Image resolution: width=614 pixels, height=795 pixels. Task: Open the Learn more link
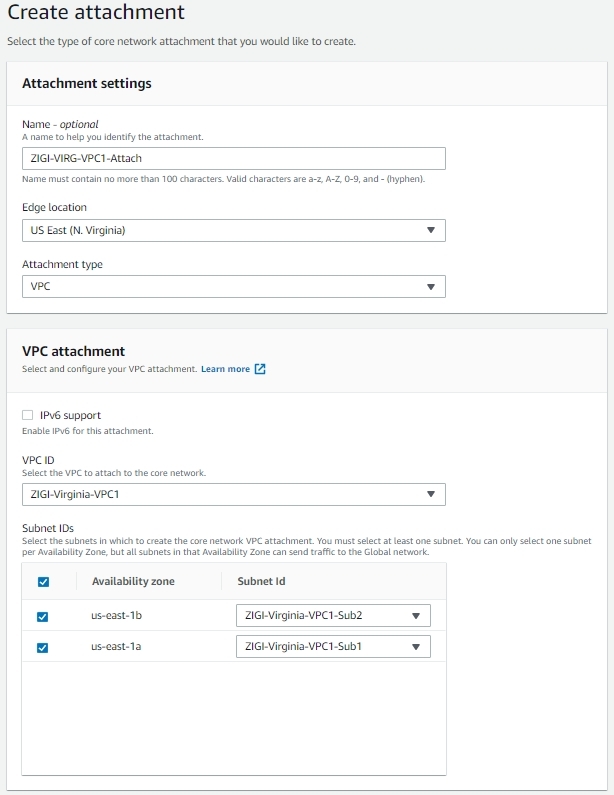click(226, 369)
